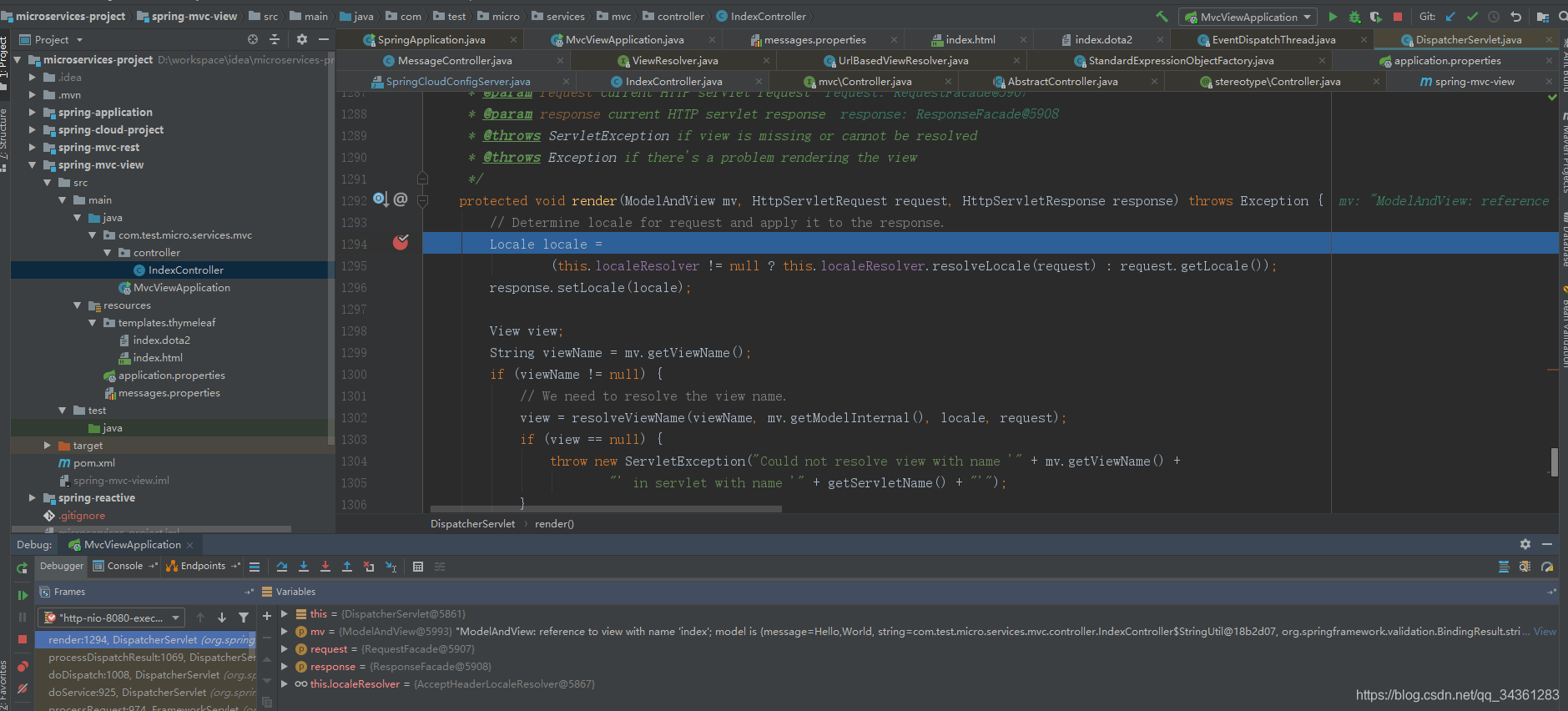Viewport: 1568px width, 711px height.
Task: Switch to the IndexController.java tab
Action: click(673, 82)
